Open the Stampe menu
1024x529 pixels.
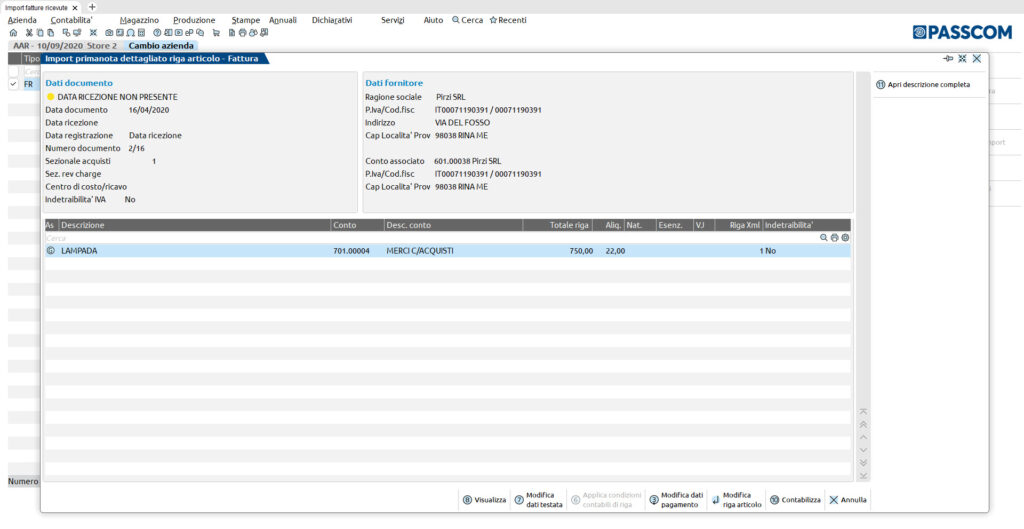tap(246, 20)
